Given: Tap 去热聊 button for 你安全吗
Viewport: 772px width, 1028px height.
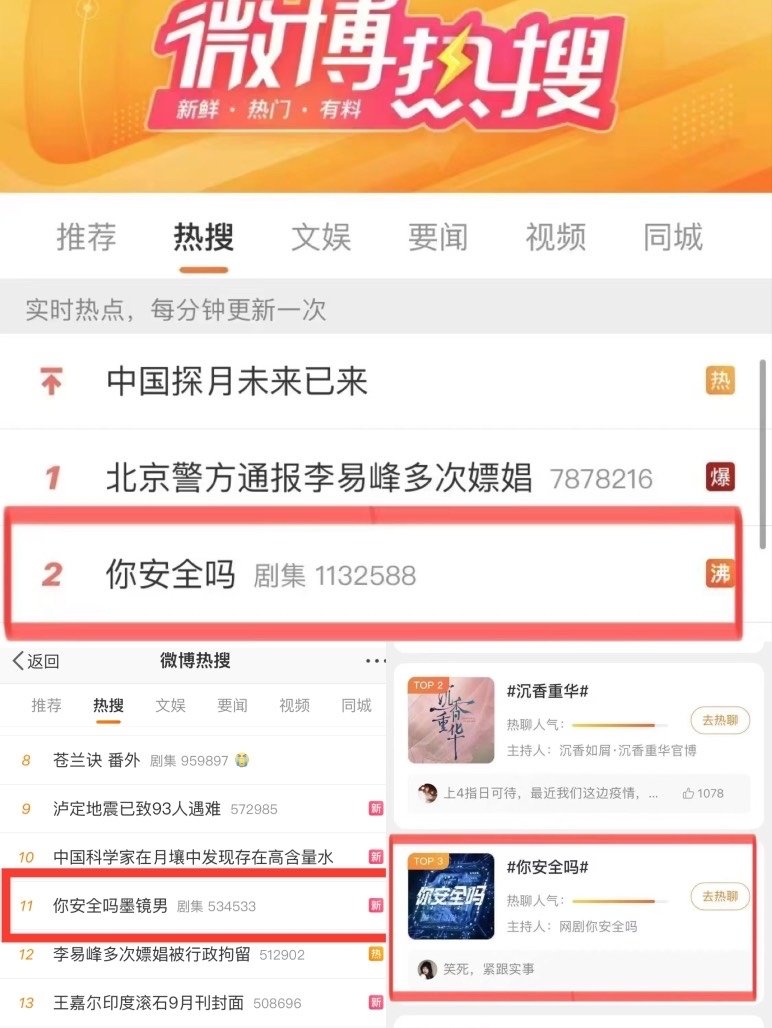Looking at the screenshot, I should [x=720, y=896].
